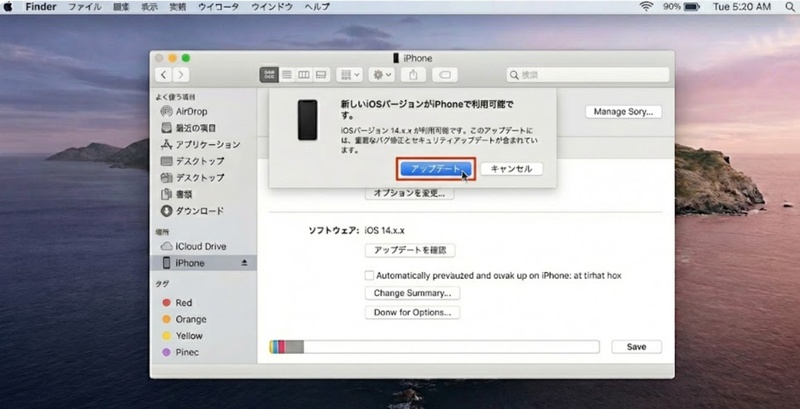Click the Wi-Fi status icon
Viewport: 800px width, 409px height.
click(646, 7)
